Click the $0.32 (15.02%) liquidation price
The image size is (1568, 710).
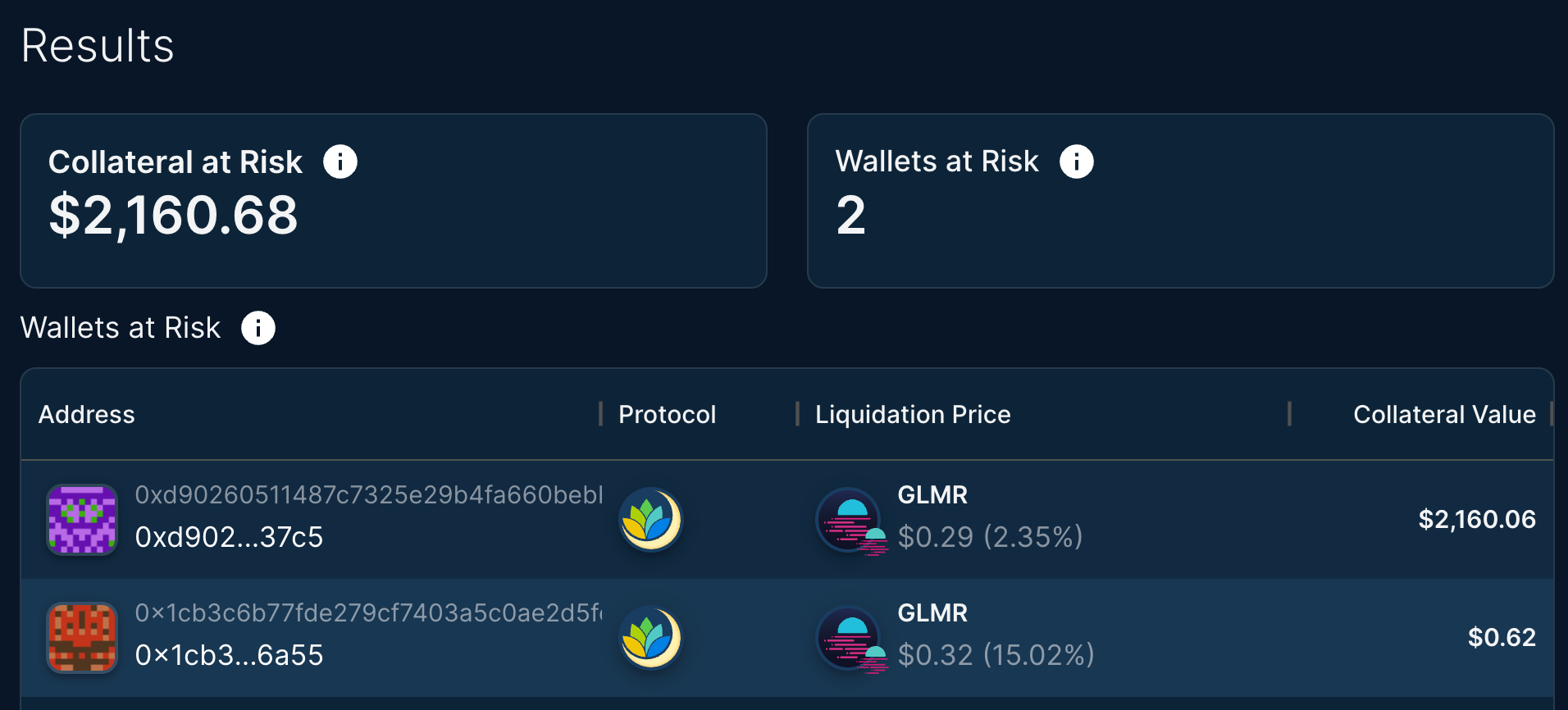pyautogui.click(x=996, y=655)
